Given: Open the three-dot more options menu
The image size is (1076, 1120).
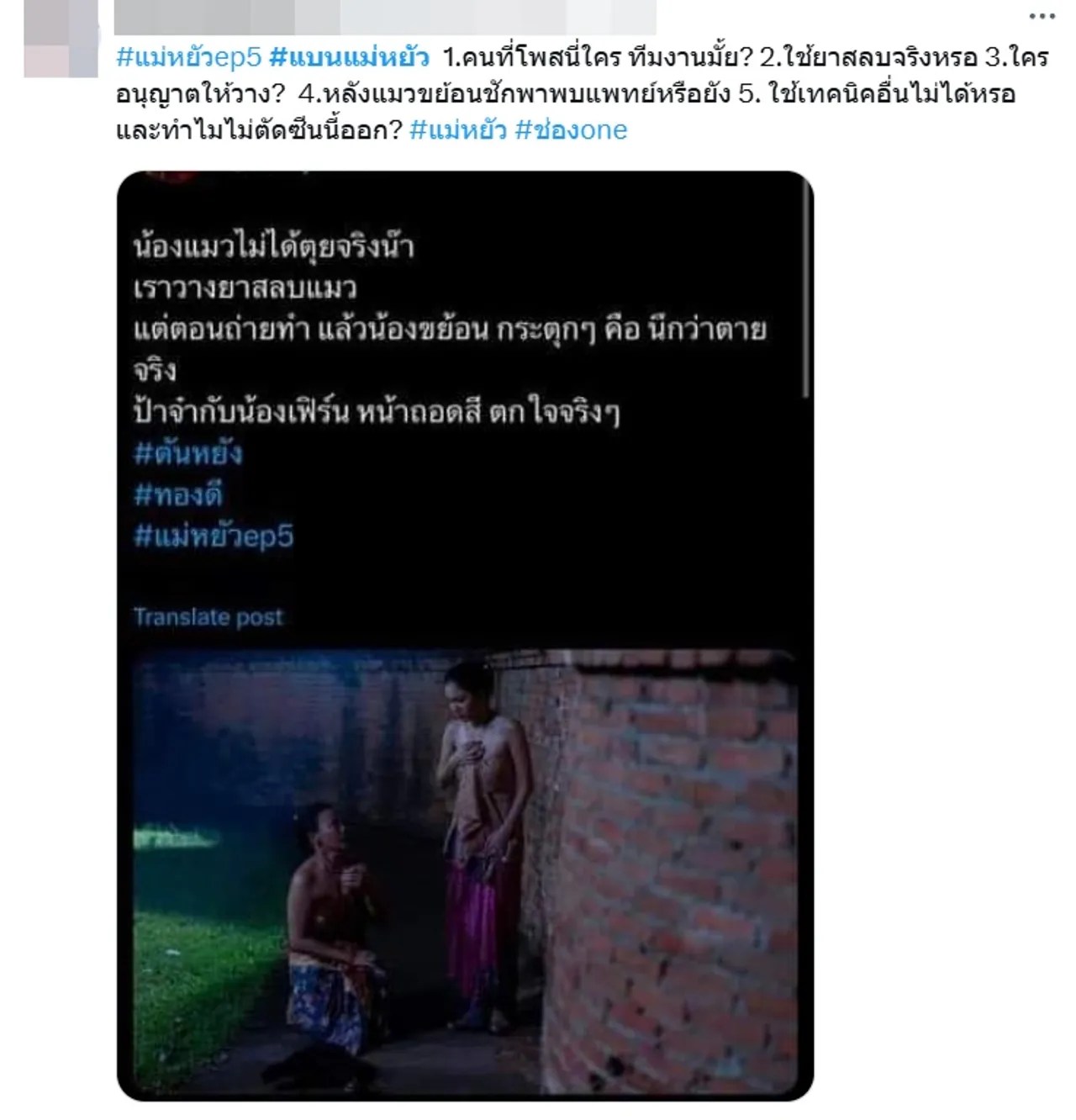Looking at the screenshot, I should click(x=1042, y=16).
